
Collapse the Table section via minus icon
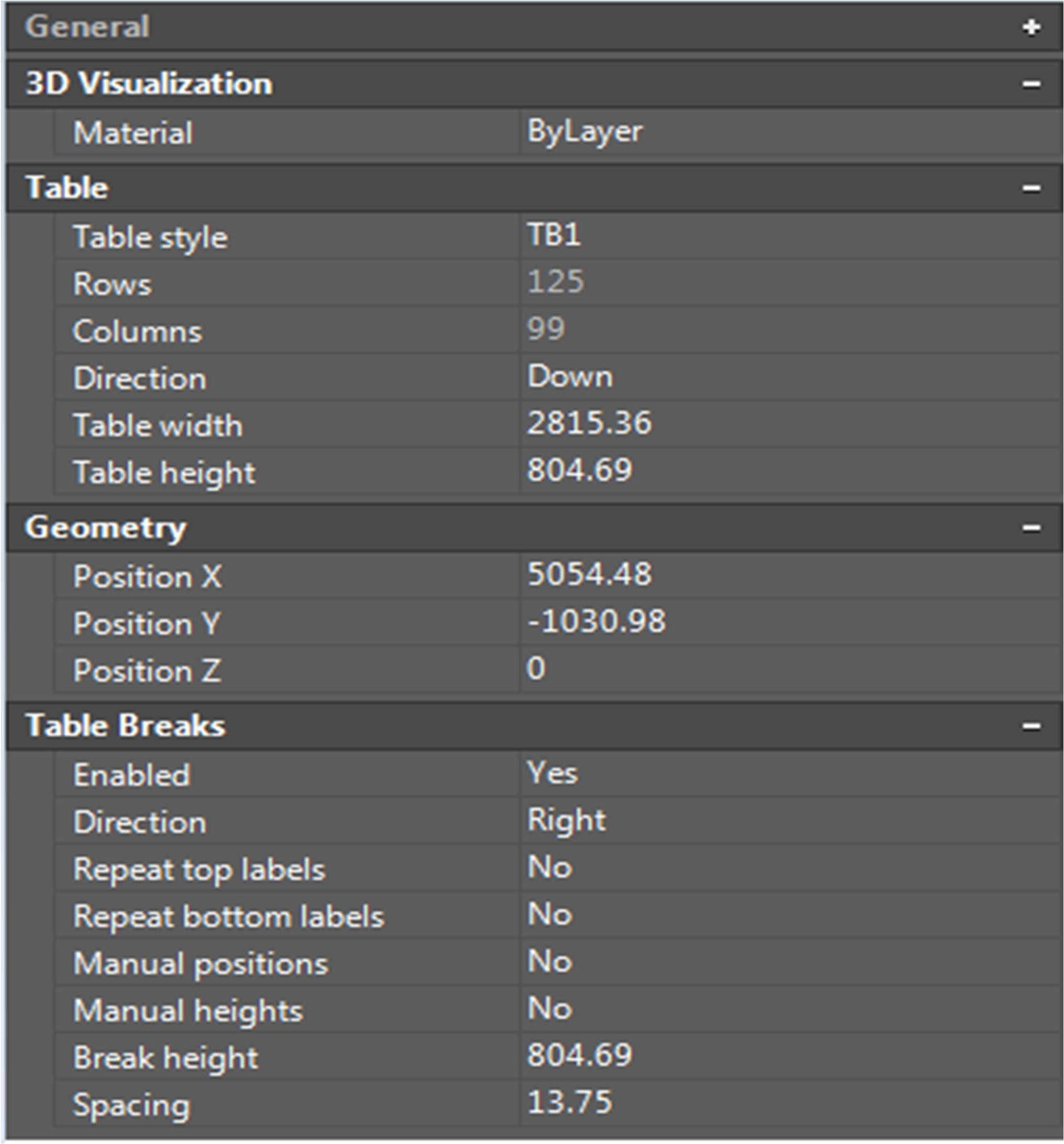point(1031,188)
